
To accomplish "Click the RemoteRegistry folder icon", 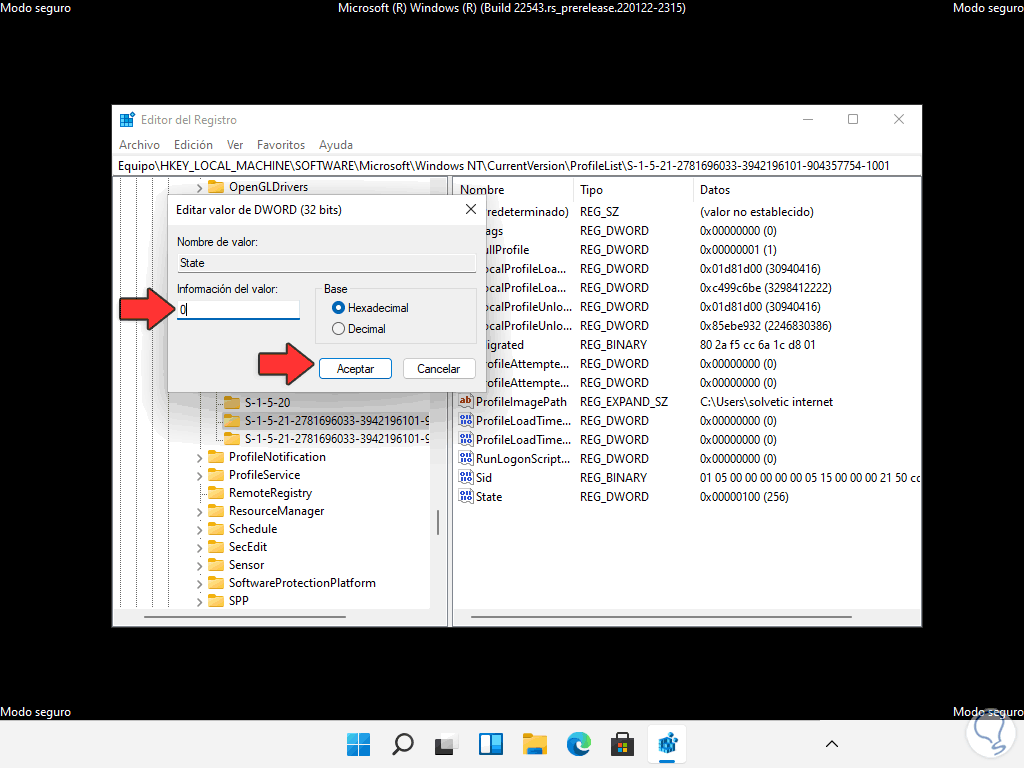I will click(216, 492).
